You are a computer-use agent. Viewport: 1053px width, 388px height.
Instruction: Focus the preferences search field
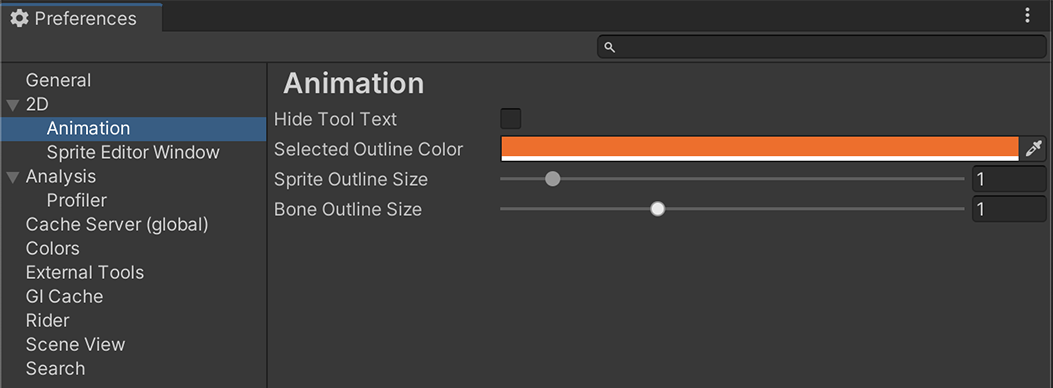tap(822, 47)
